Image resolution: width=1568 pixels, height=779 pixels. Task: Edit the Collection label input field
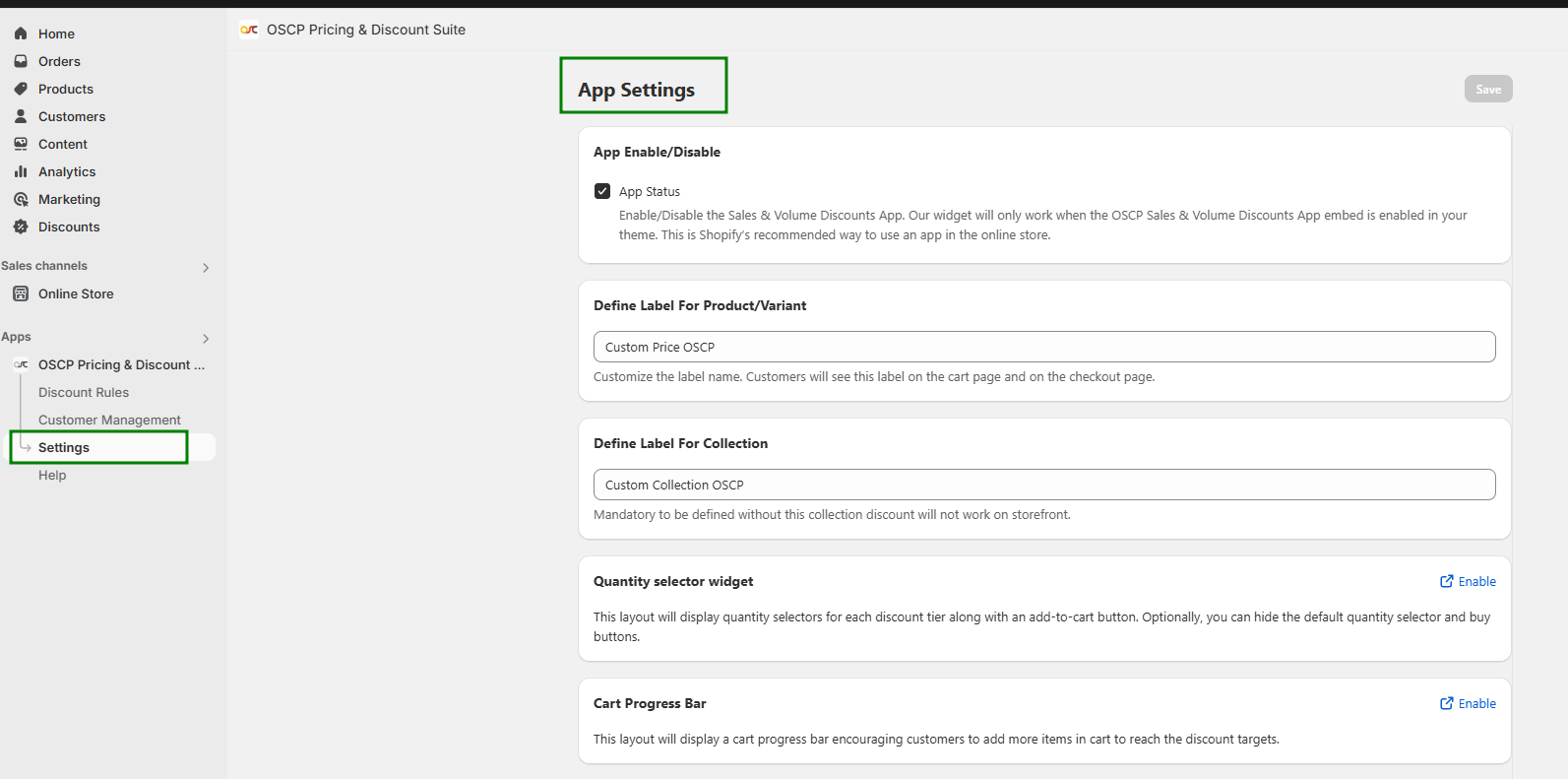(1043, 485)
